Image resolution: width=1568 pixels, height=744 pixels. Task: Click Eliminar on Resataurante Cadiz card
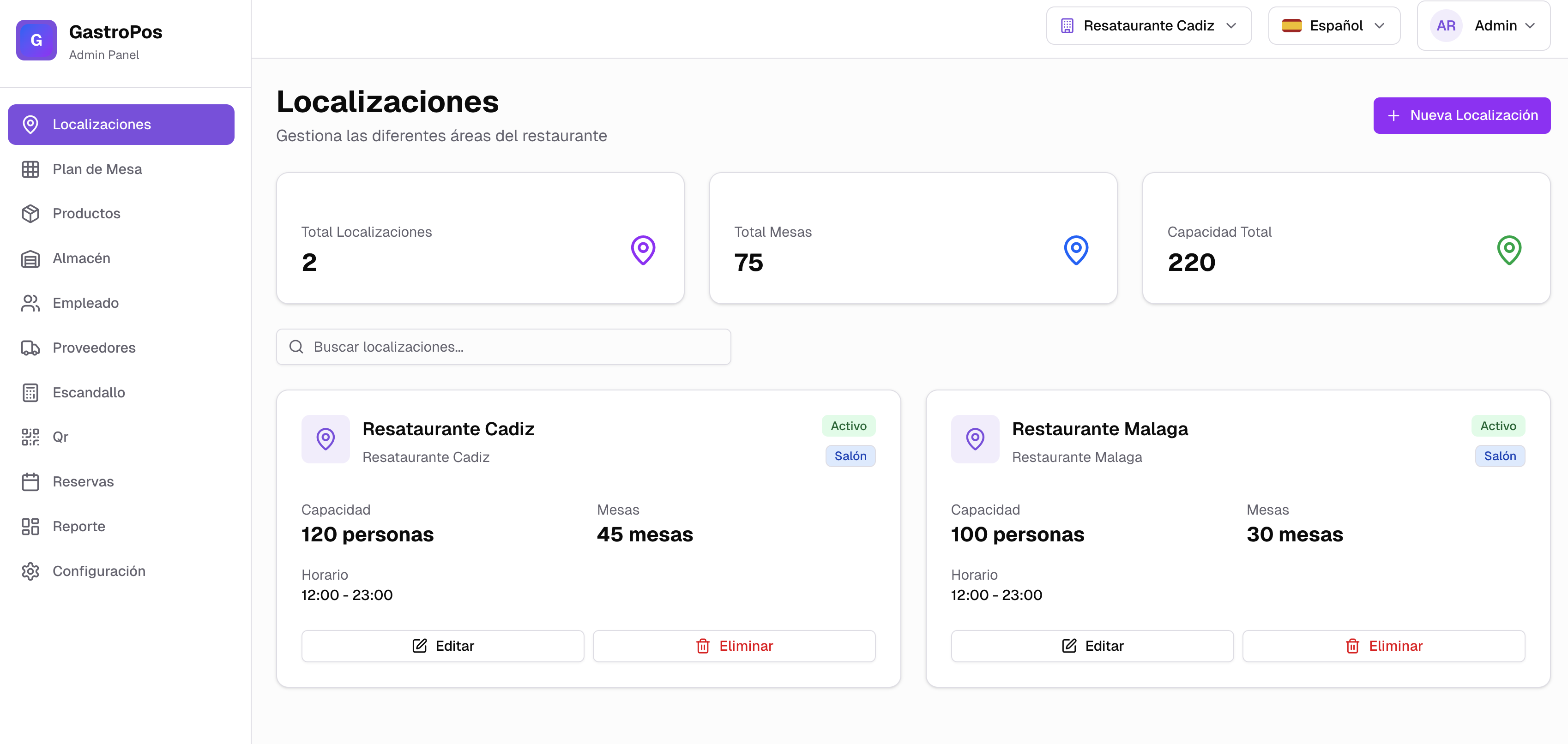[x=734, y=646]
